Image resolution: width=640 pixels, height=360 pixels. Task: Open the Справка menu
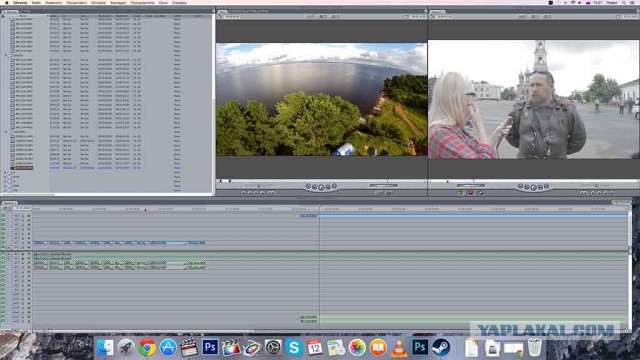click(179, 2)
